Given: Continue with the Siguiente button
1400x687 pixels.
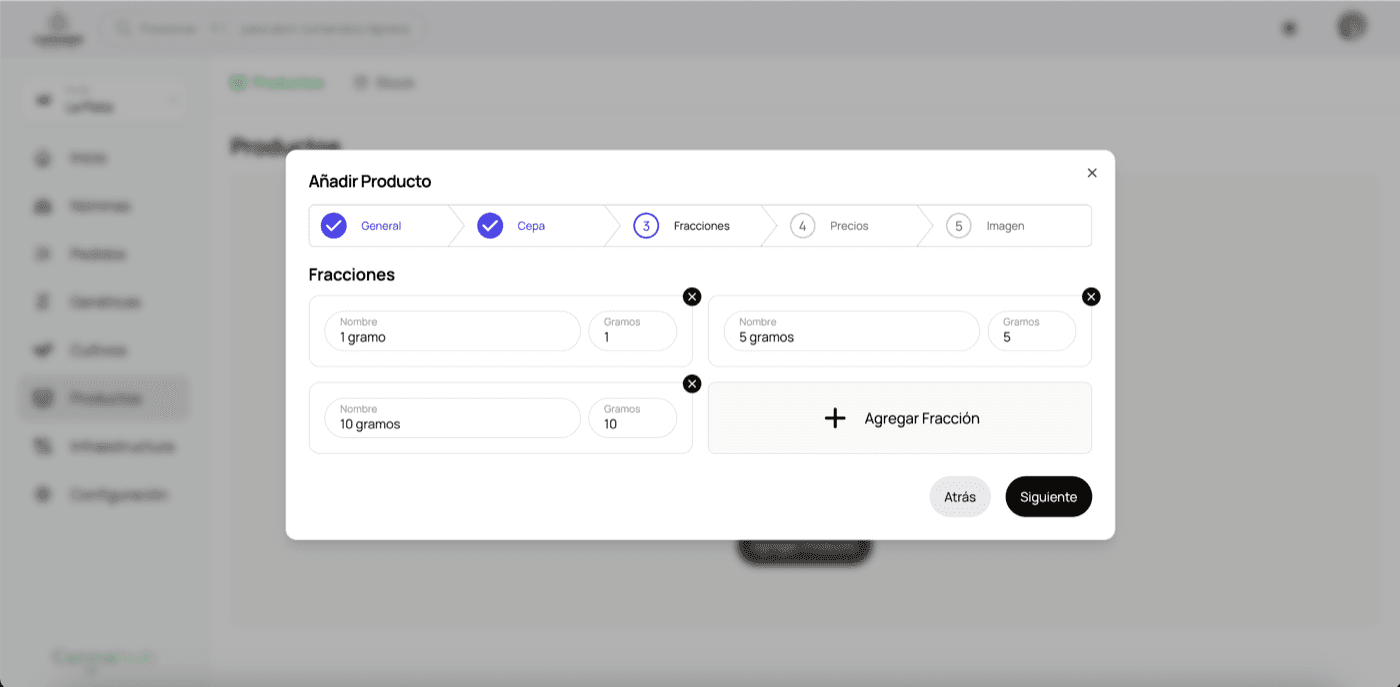Looking at the screenshot, I should coord(1048,497).
